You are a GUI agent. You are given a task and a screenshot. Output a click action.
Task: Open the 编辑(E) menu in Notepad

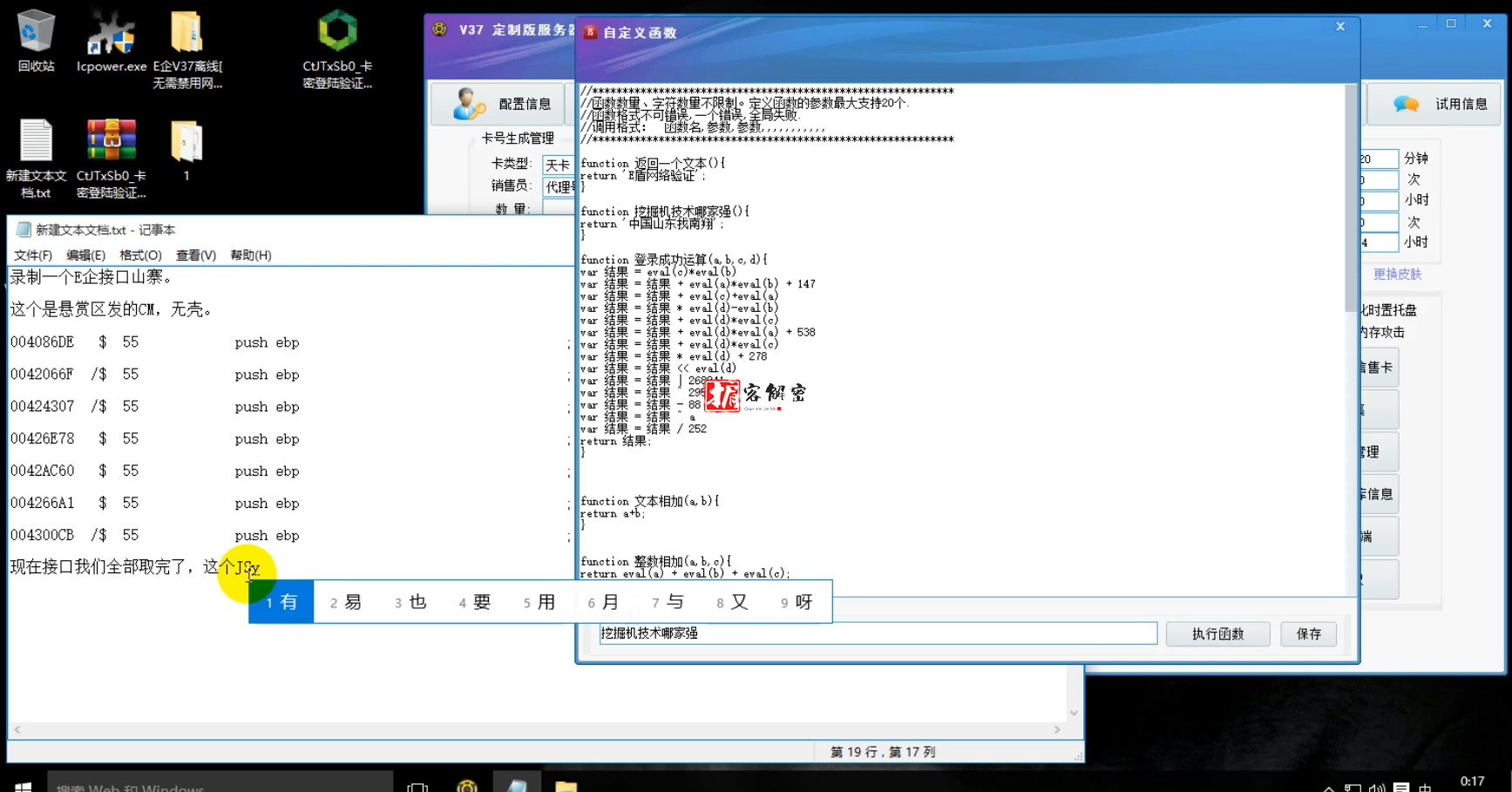(x=85, y=255)
